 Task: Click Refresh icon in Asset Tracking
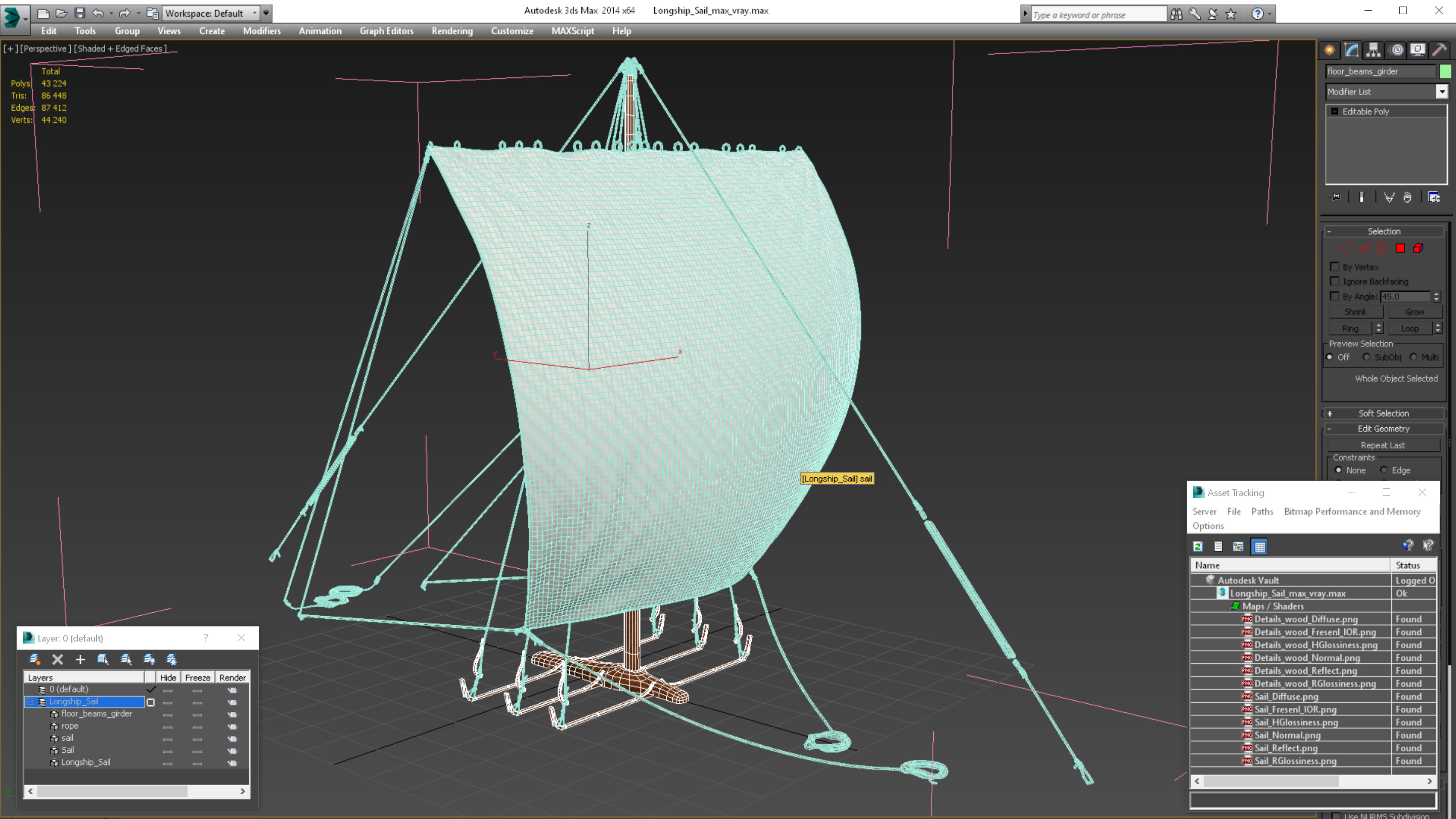(x=1198, y=546)
